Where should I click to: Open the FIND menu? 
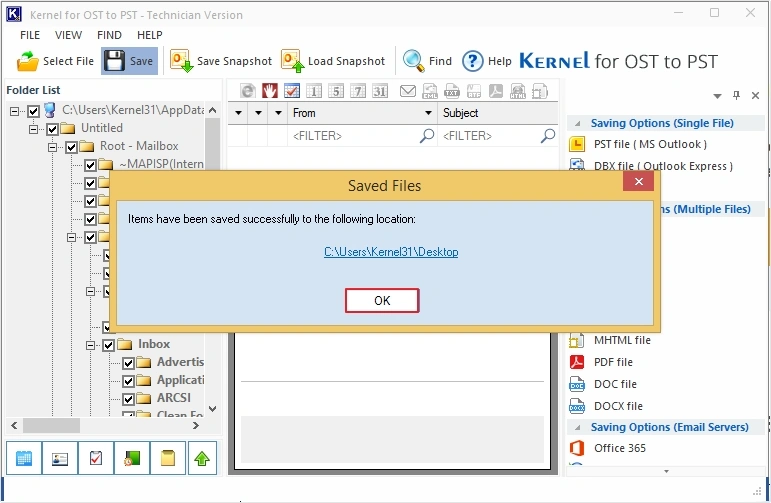109,35
